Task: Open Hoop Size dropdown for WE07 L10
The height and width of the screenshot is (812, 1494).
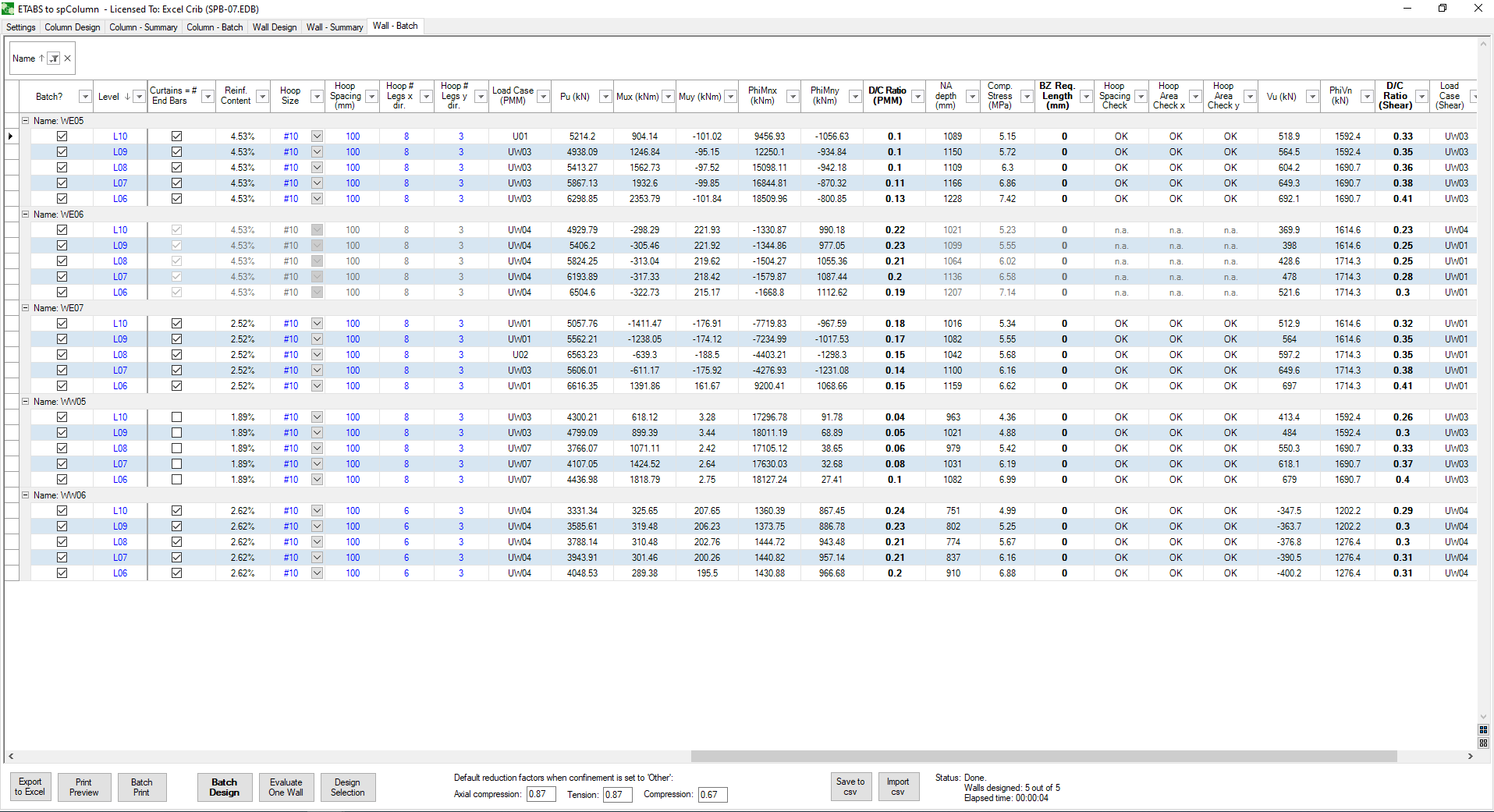Action: tap(317, 324)
